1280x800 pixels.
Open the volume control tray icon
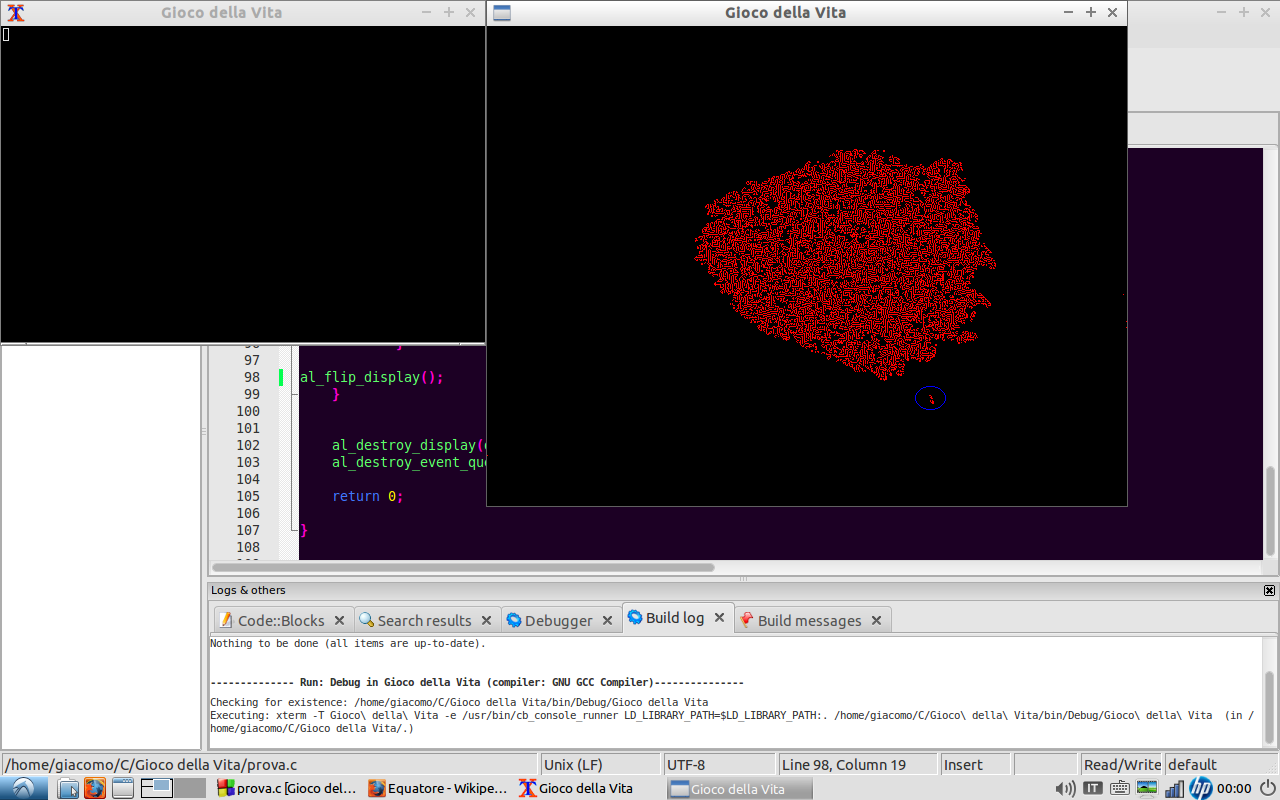[1065, 789]
